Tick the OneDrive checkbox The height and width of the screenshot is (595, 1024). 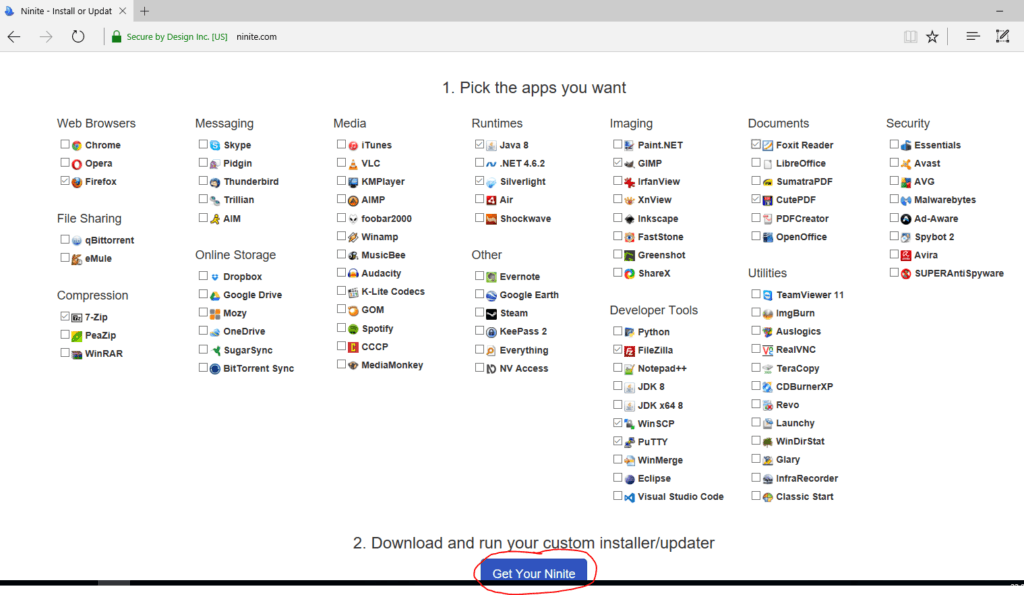tap(203, 331)
